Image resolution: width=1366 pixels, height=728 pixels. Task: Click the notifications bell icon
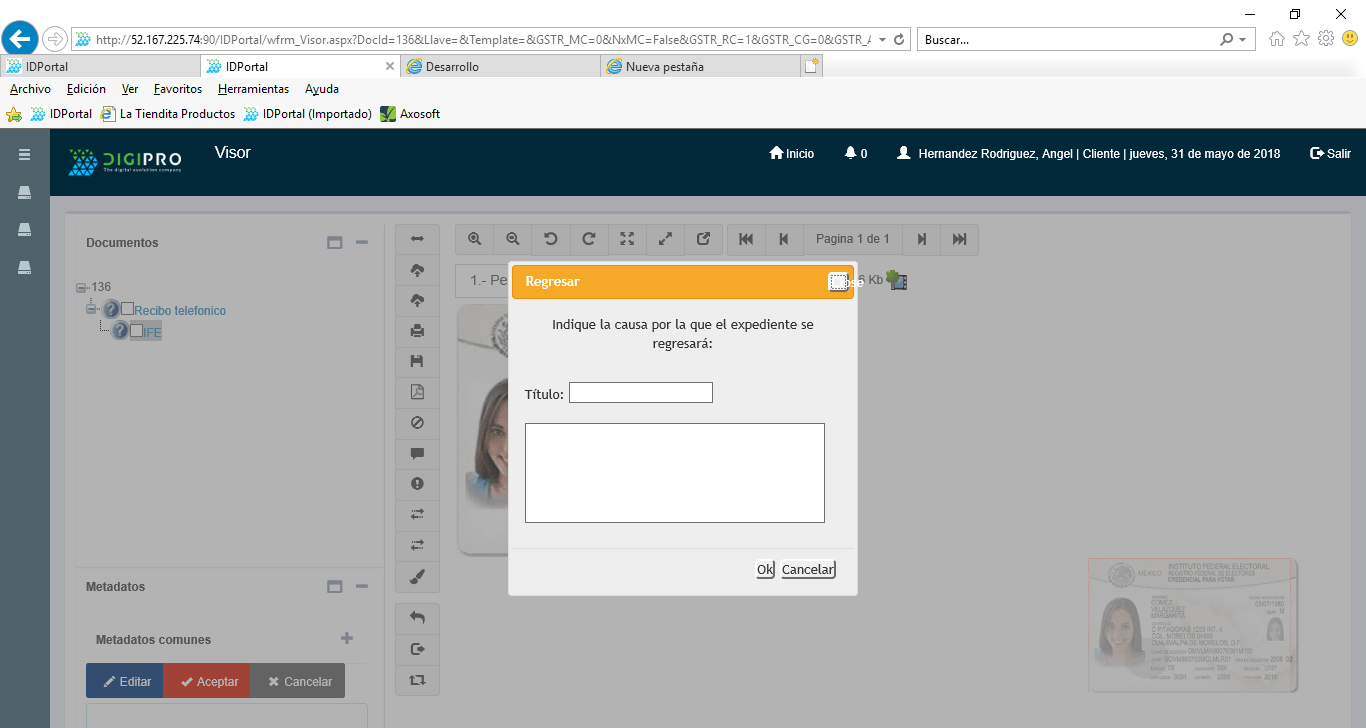851,153
